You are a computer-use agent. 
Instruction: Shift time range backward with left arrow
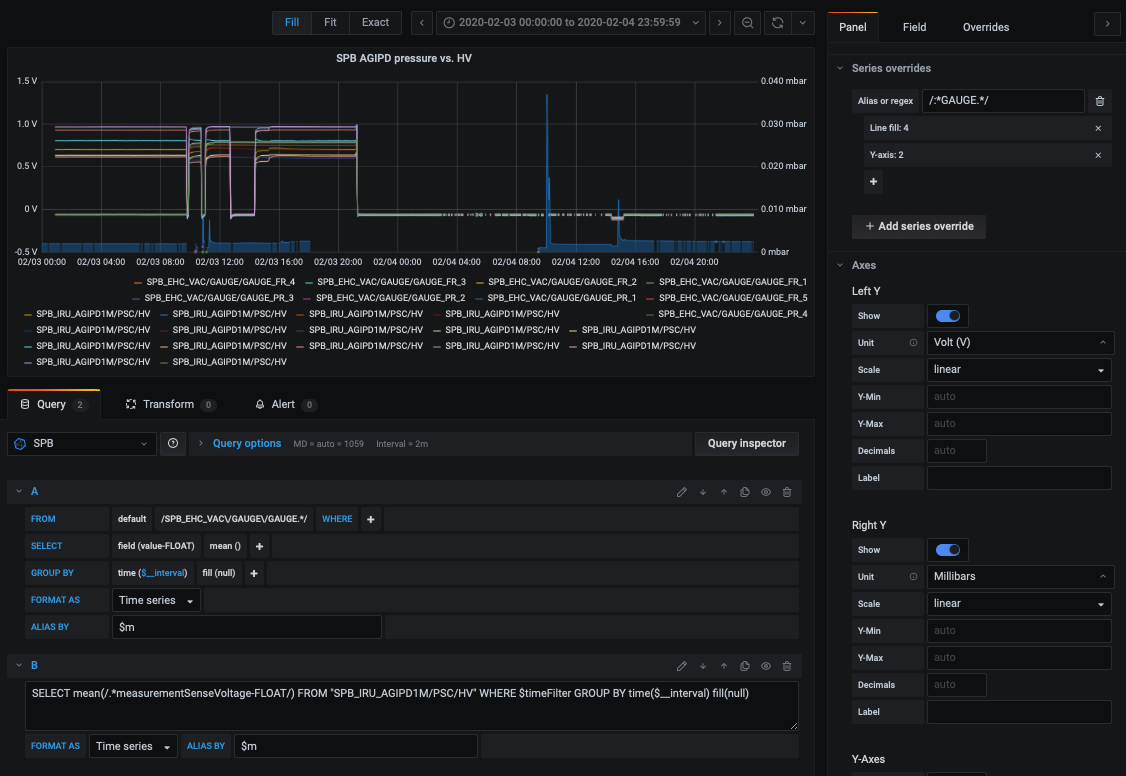[422, 22]
